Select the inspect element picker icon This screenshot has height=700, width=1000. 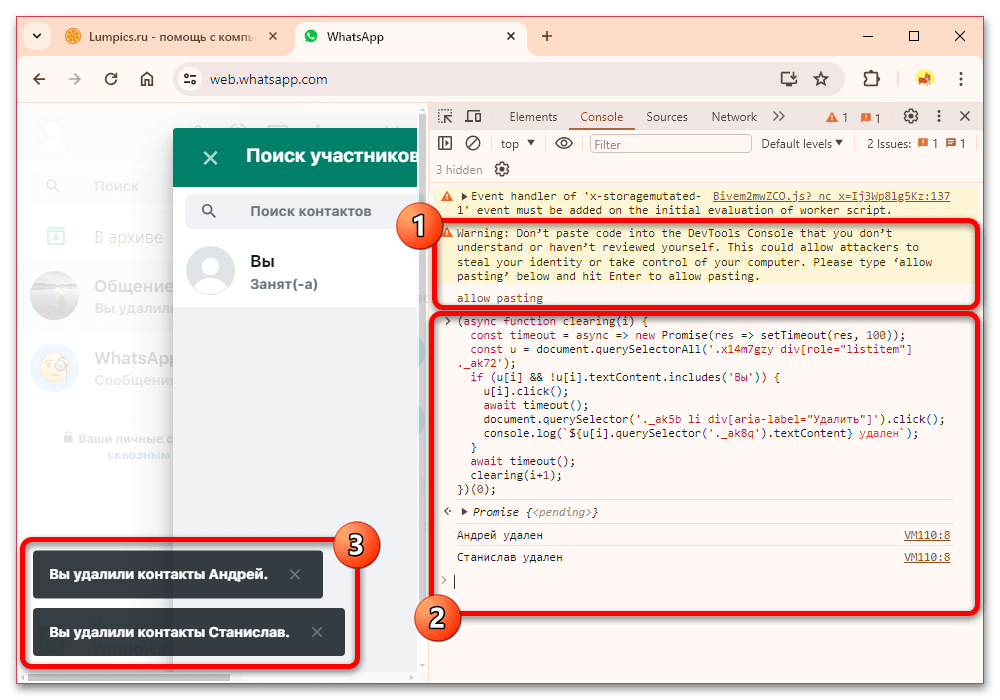click(445, 117)
